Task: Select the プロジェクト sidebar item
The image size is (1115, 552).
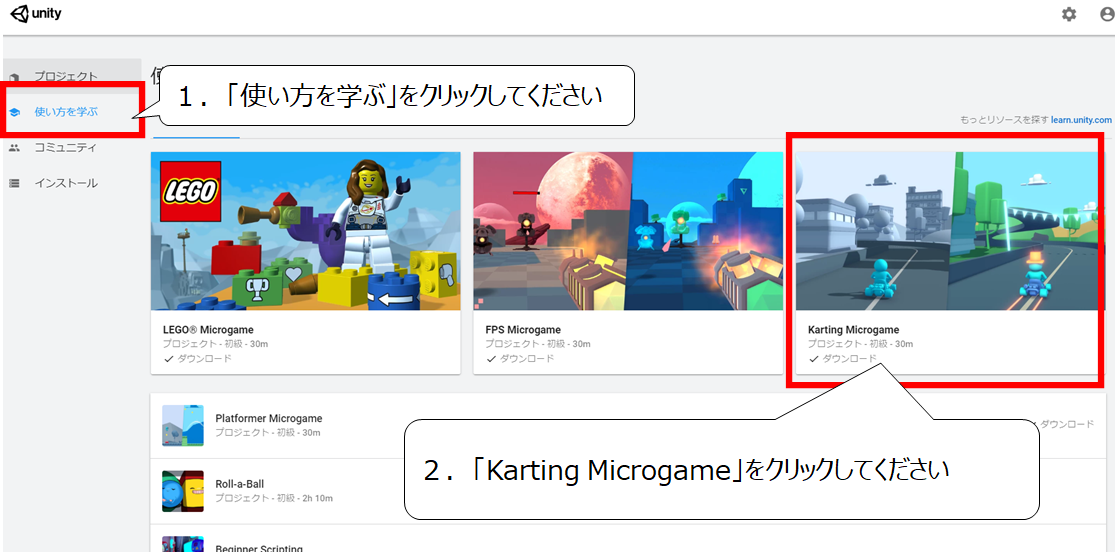Action: [x=72, y=76]
